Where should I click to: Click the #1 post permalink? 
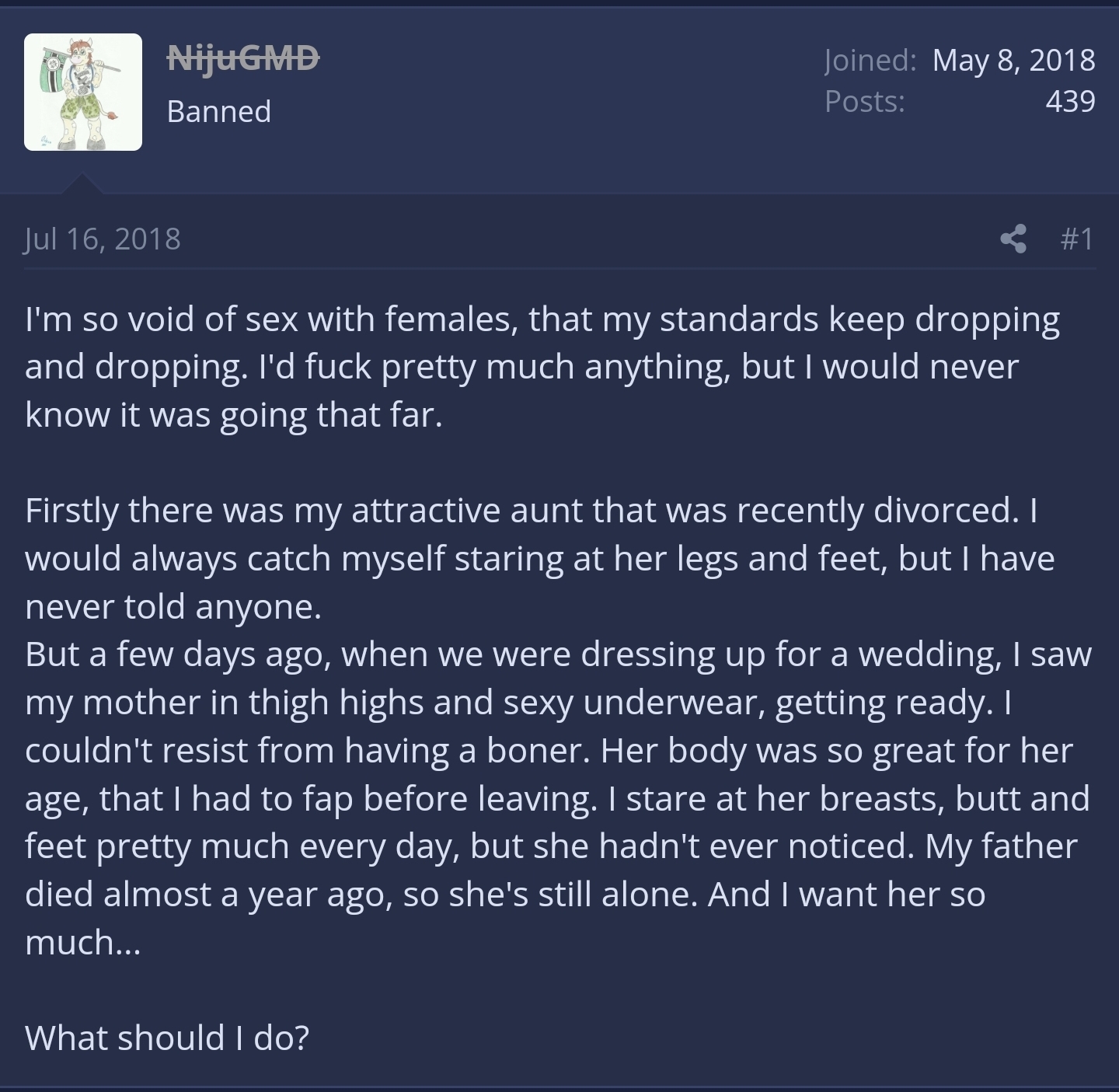click(1076, 239)
